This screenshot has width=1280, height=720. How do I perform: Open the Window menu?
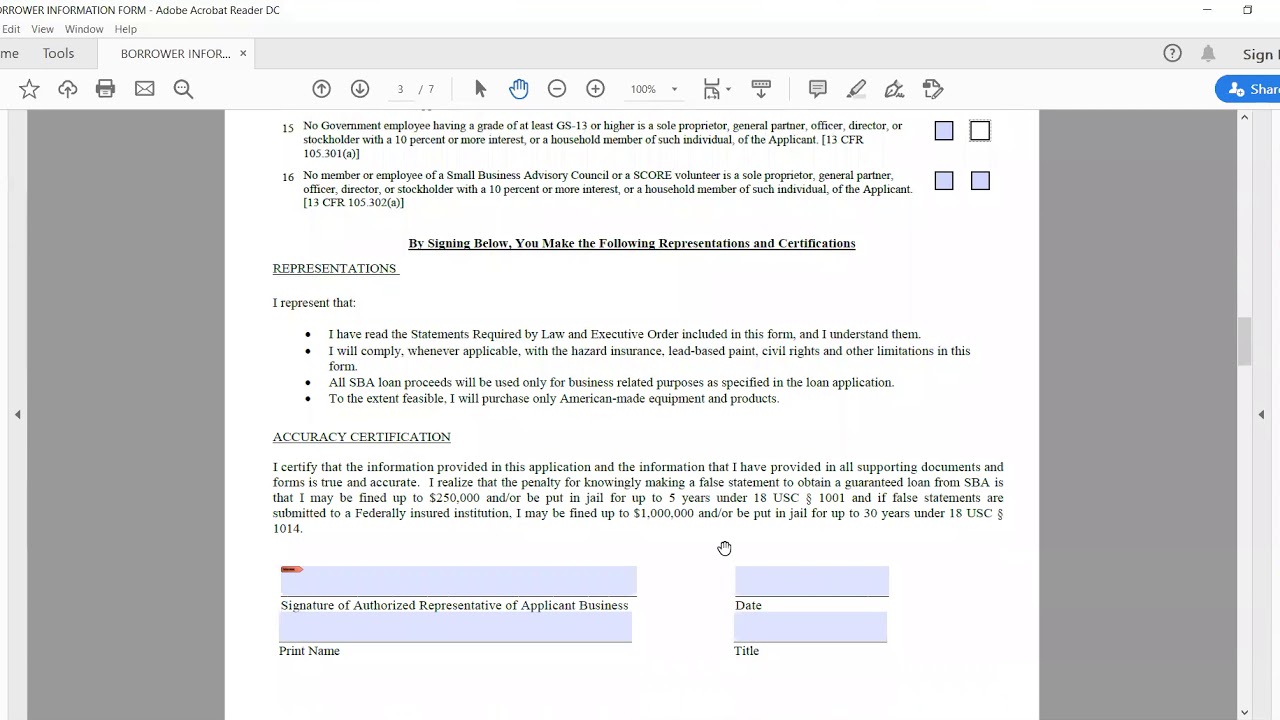(84, 29)
